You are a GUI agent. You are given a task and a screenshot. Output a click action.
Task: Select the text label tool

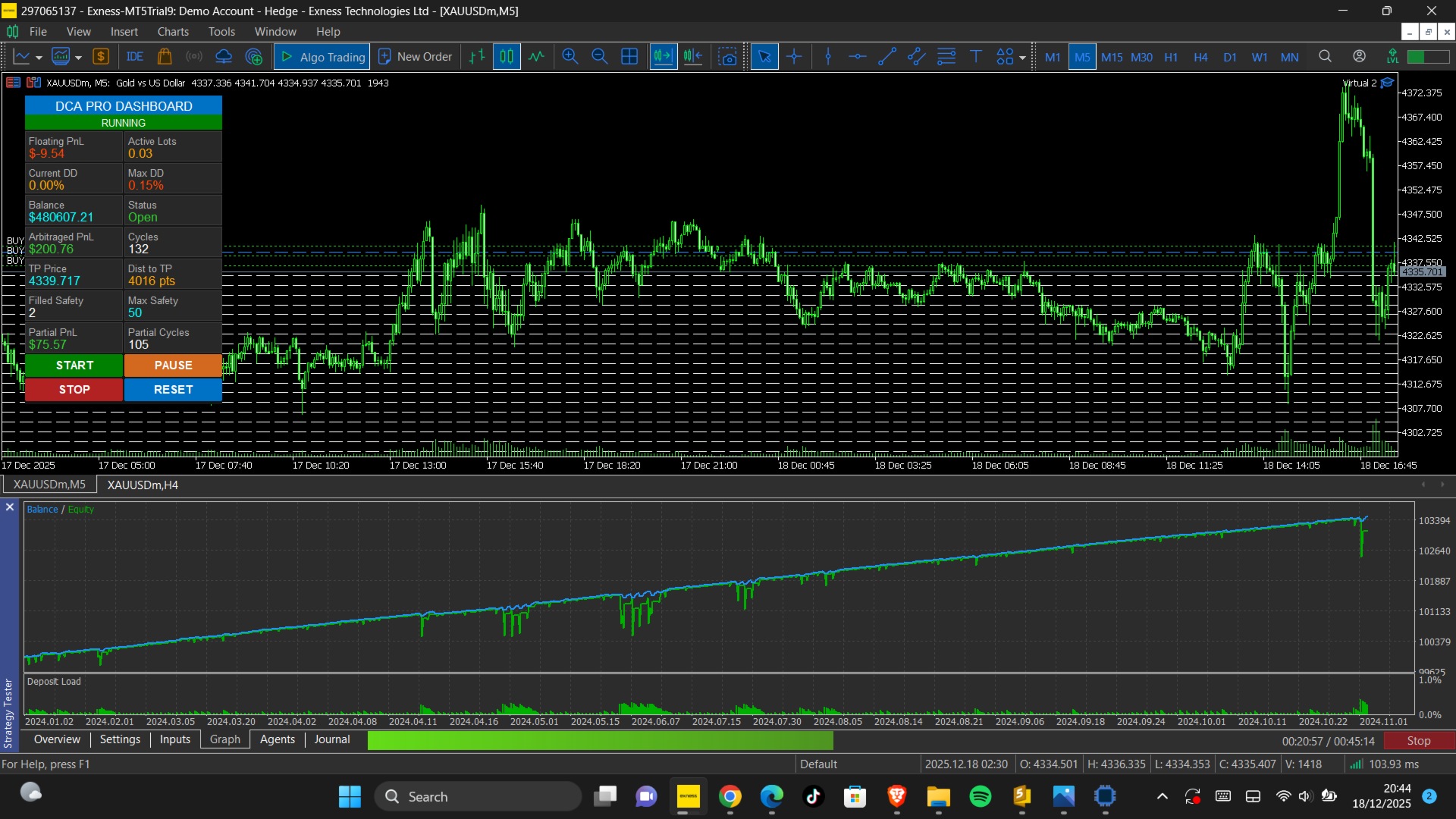(976, 57)
